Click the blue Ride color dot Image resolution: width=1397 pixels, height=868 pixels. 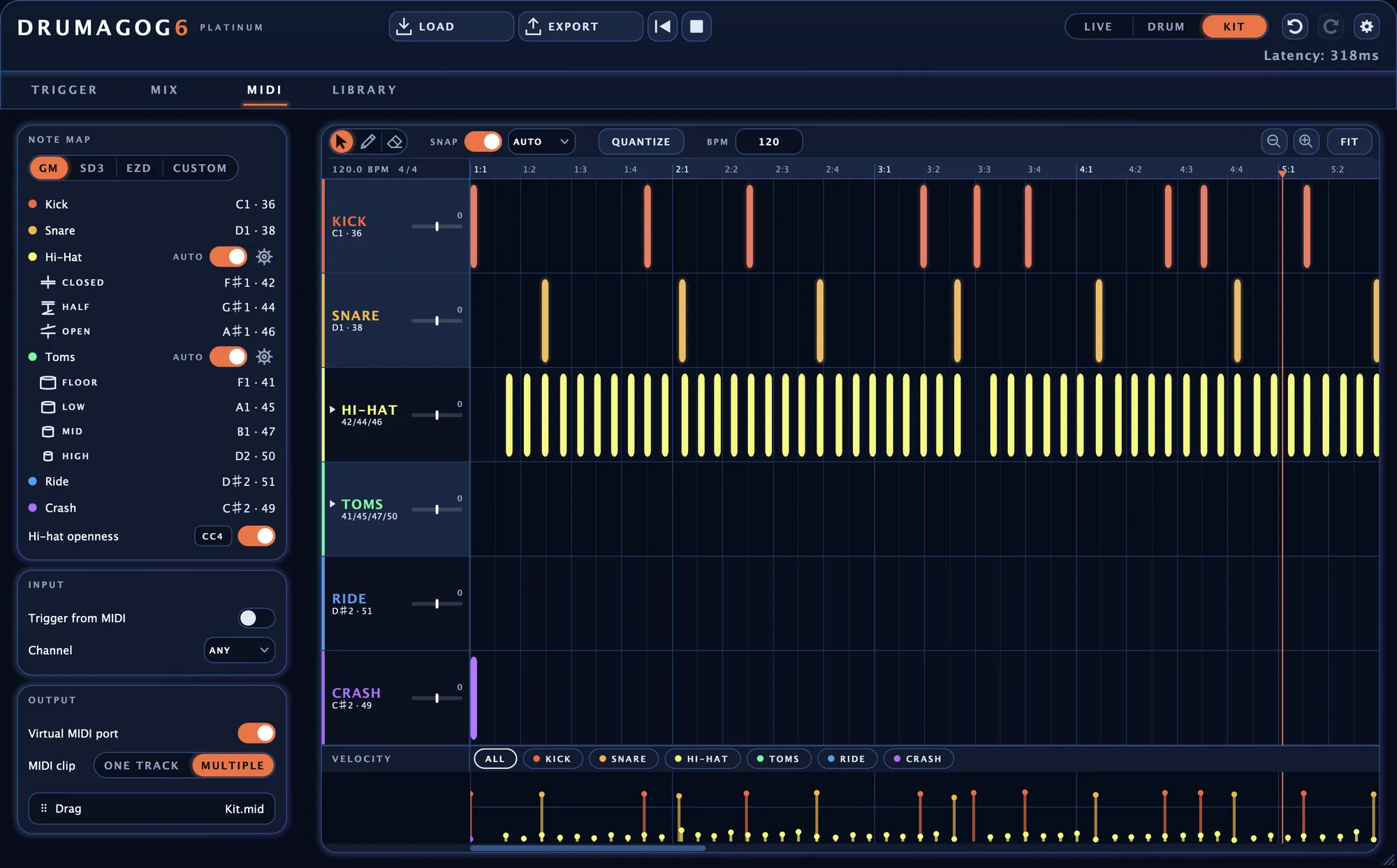tap(32, 481)
